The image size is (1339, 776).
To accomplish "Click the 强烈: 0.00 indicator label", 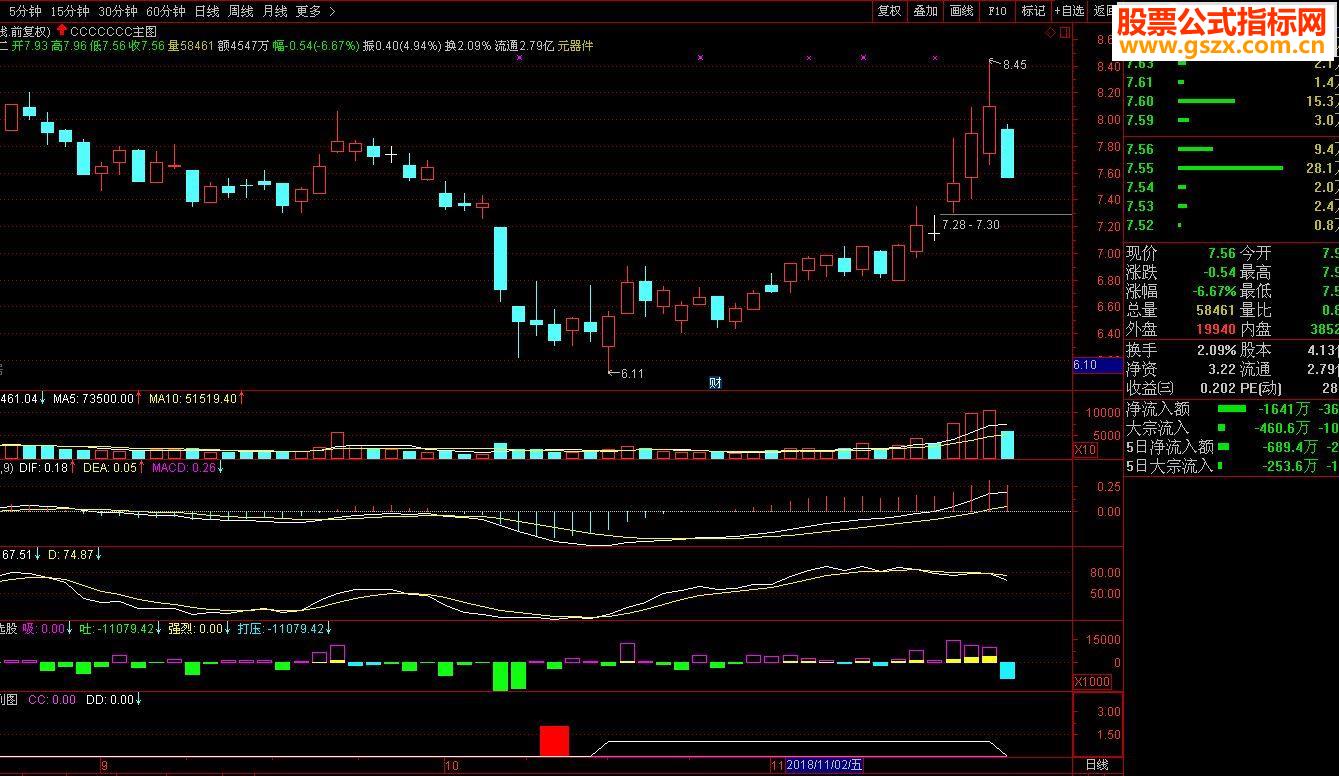I will [x=194, y=629].
